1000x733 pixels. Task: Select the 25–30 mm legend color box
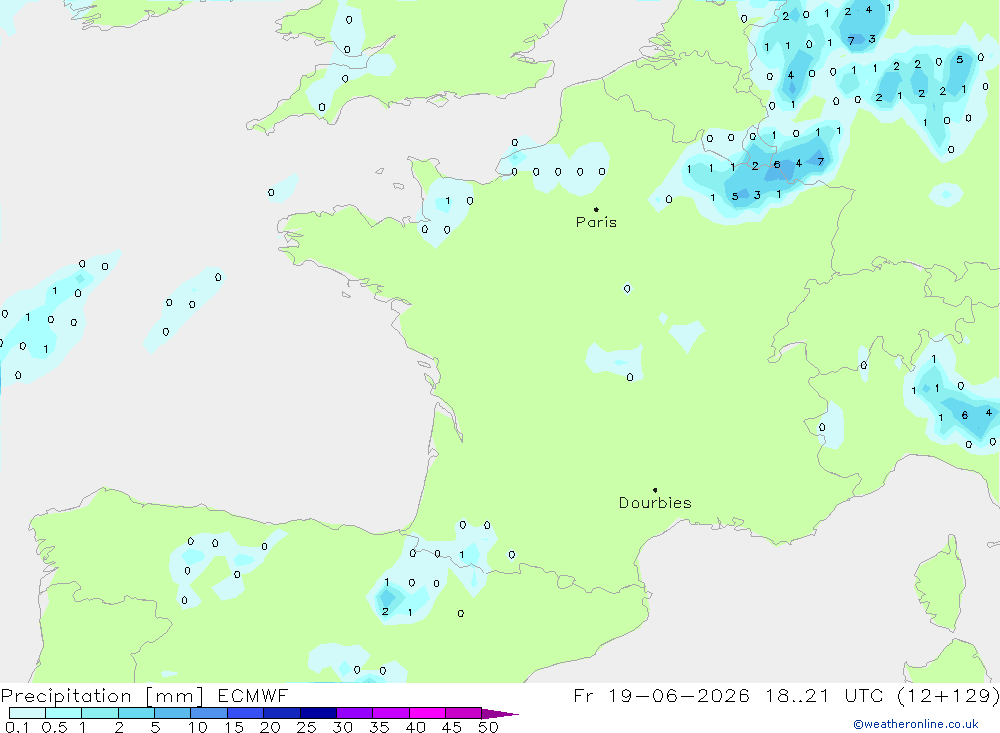[x=318, y=713]
